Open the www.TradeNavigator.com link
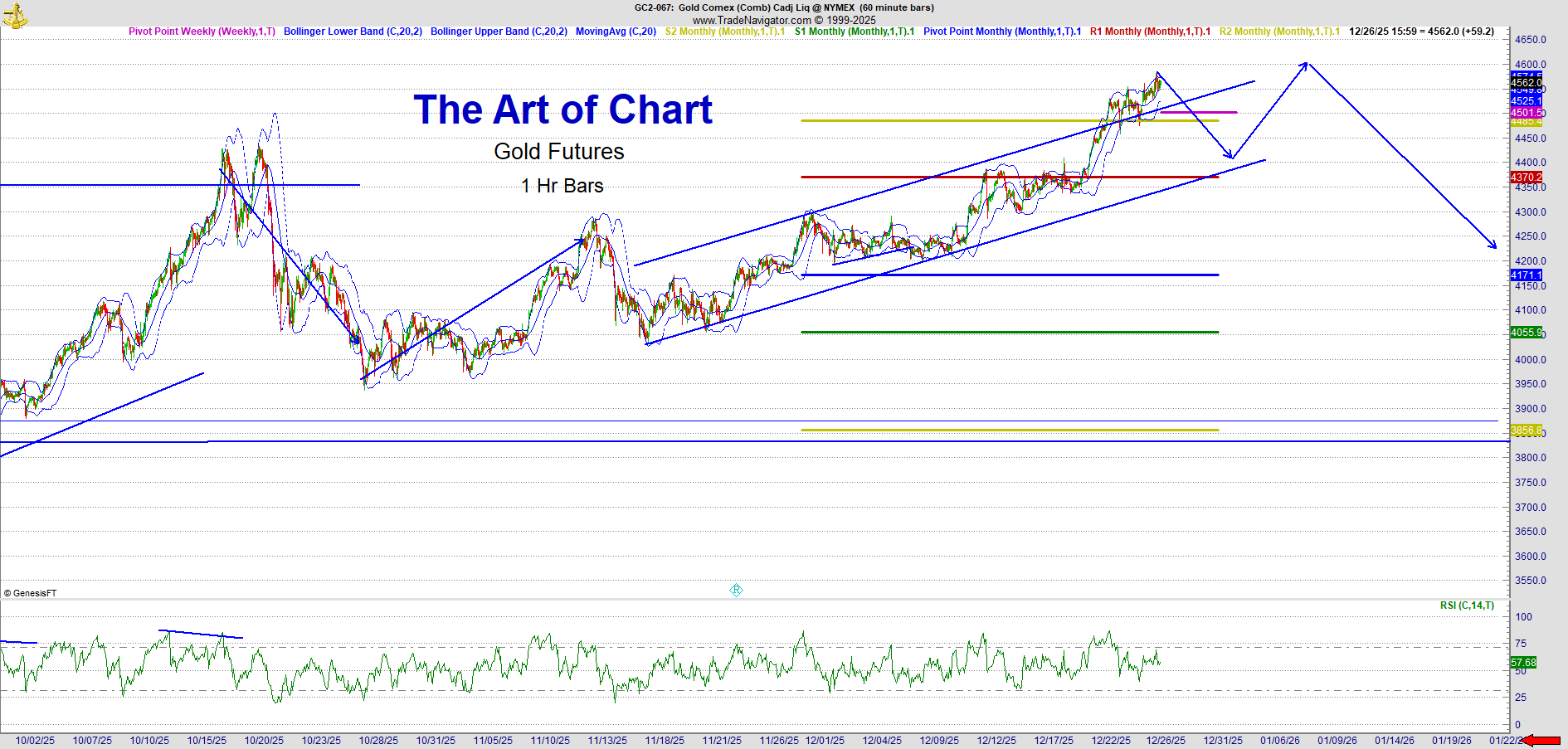Image resolution: width=1568 pixels, height=749 pixels. point(752,20)
